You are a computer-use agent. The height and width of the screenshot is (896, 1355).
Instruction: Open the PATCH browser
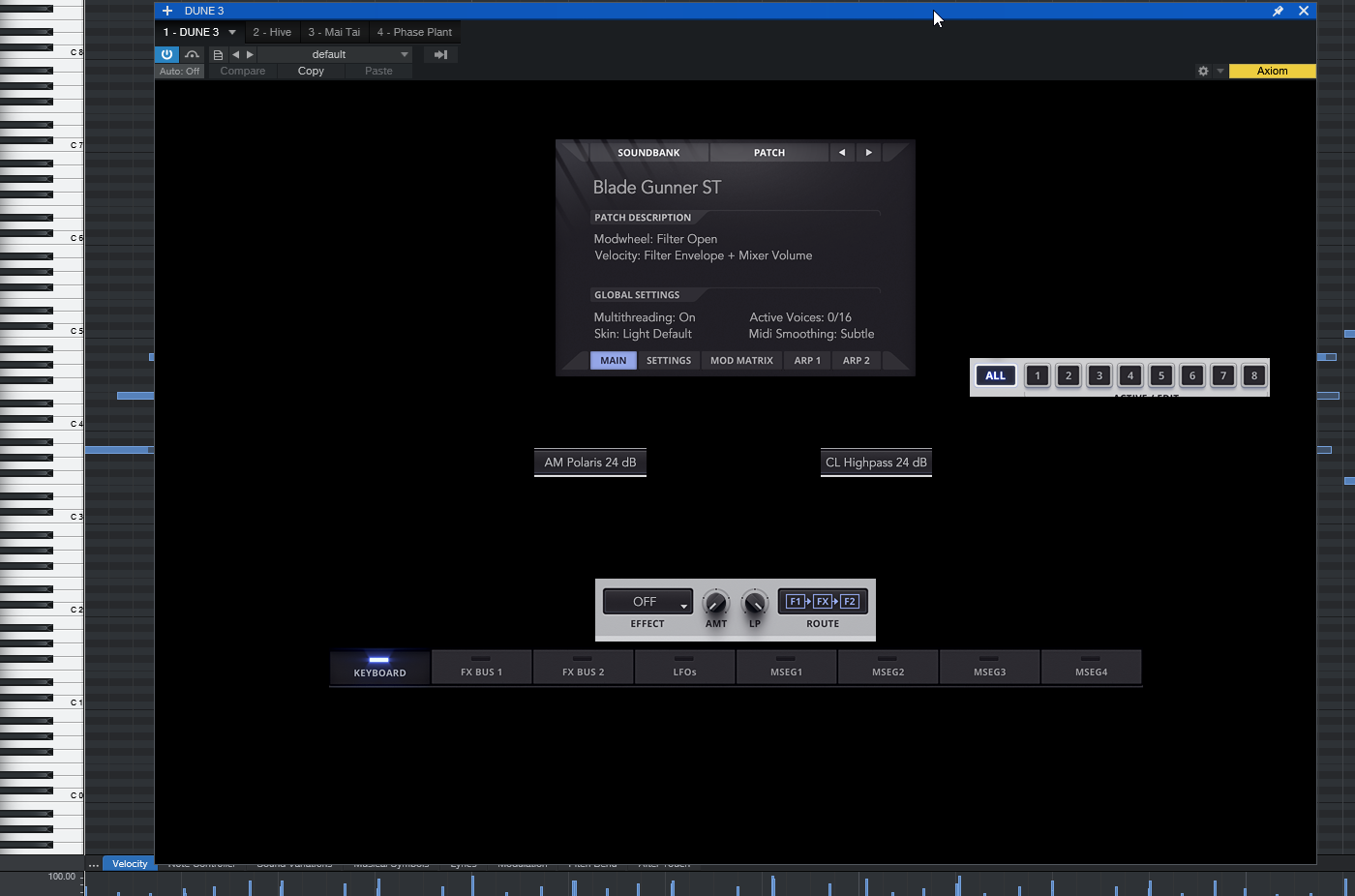tap(769, 153)
